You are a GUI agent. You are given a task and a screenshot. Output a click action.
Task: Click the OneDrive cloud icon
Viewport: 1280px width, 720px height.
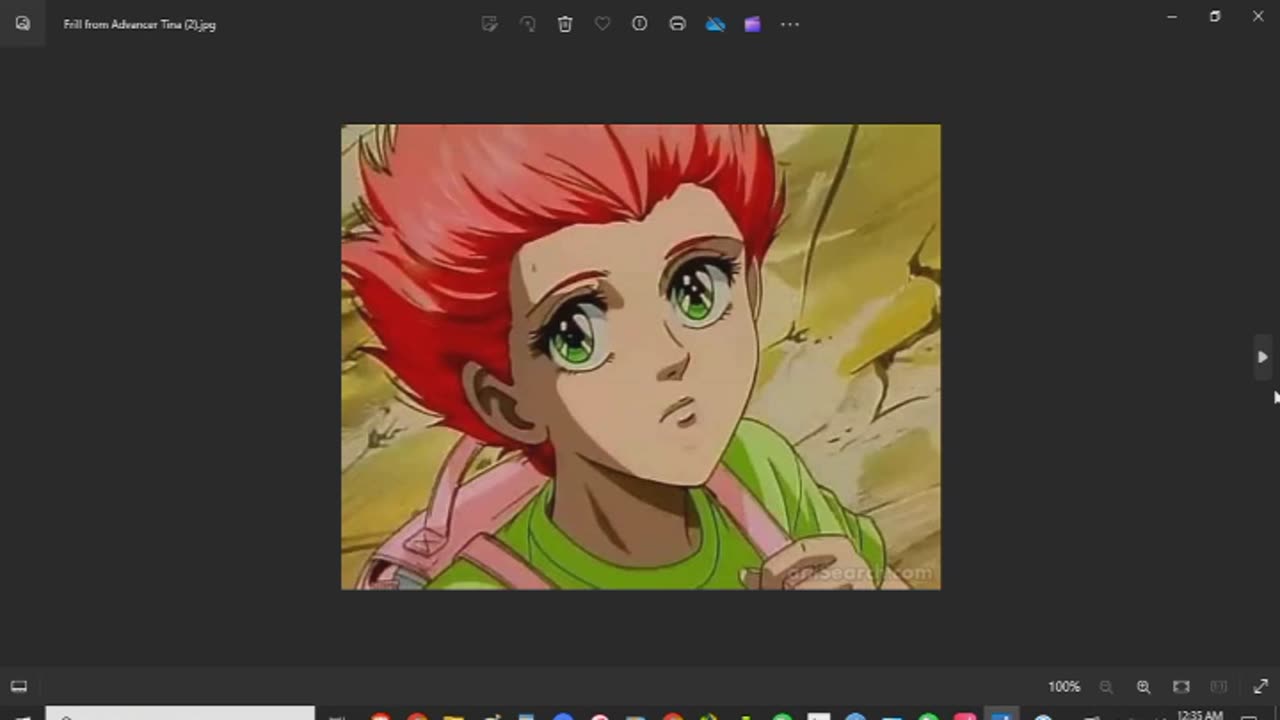715,24
